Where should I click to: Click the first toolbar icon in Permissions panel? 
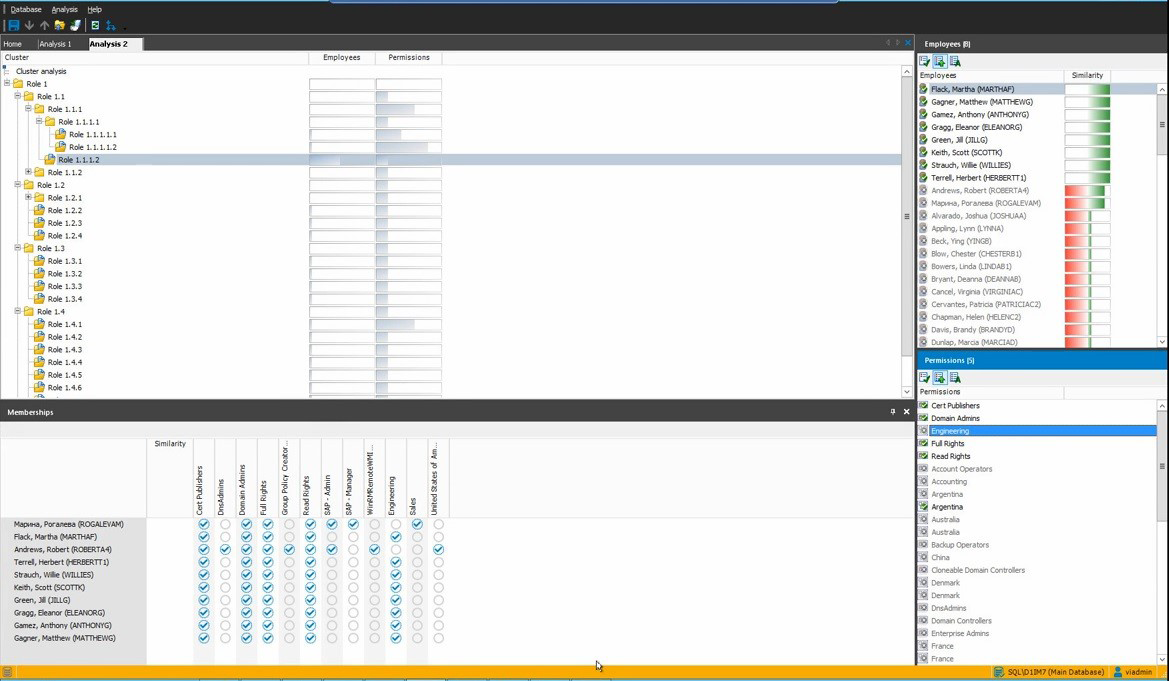point(924,377)
